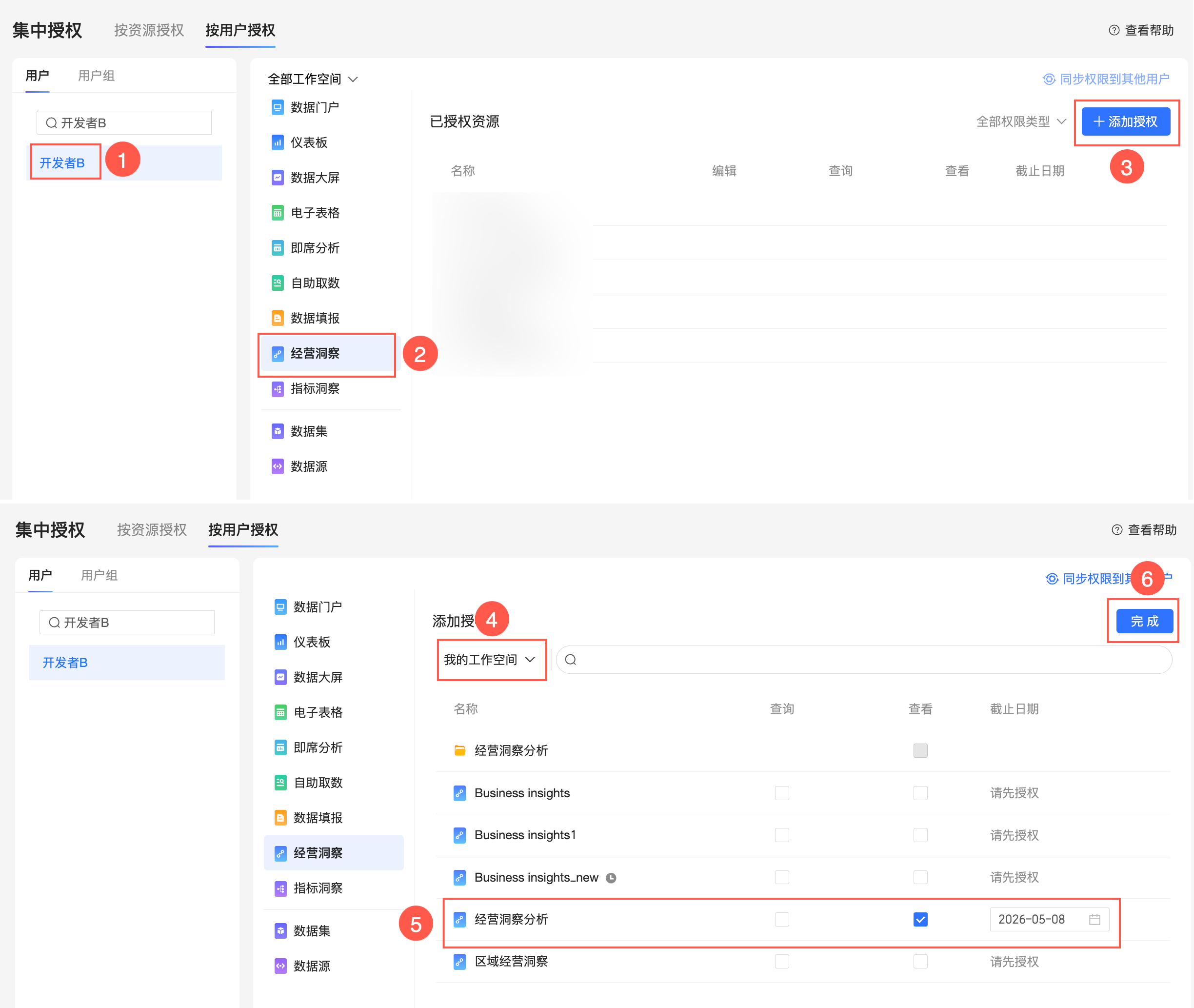
Task: Check the 查询 box for 区域经营洞察
Action: [781, 962]
